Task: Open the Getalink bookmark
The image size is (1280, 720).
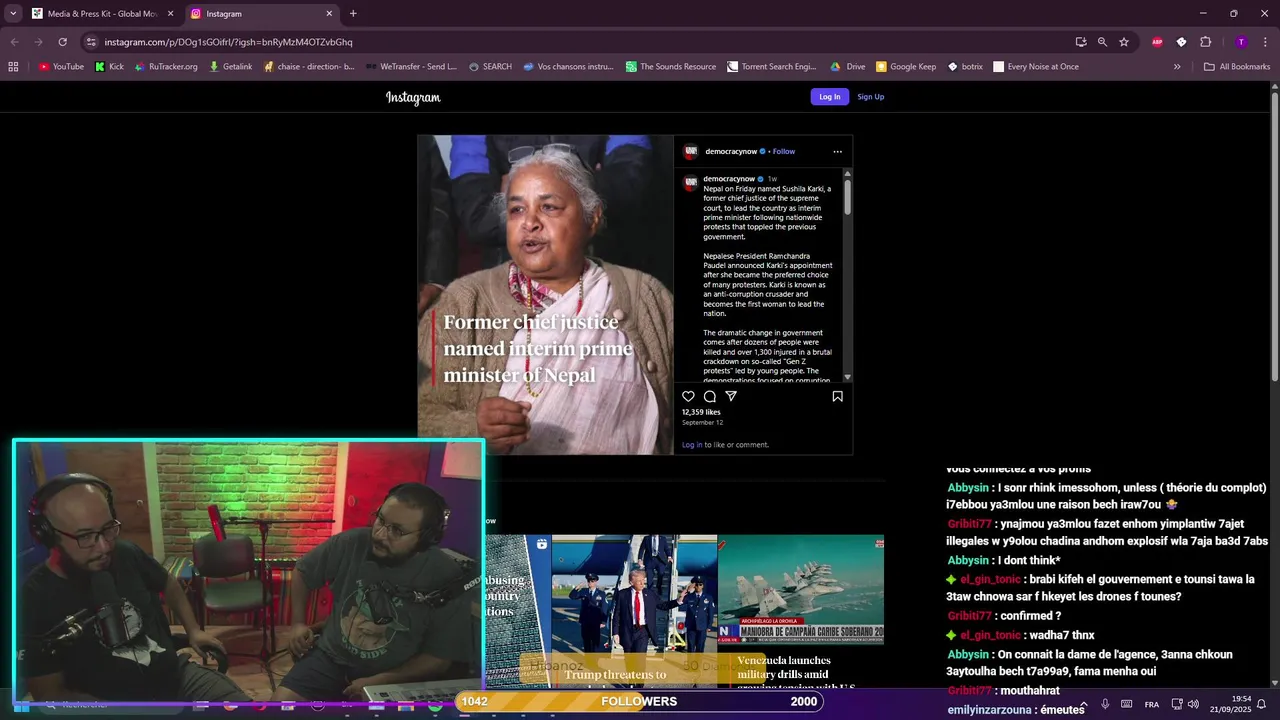Action: 230,67
